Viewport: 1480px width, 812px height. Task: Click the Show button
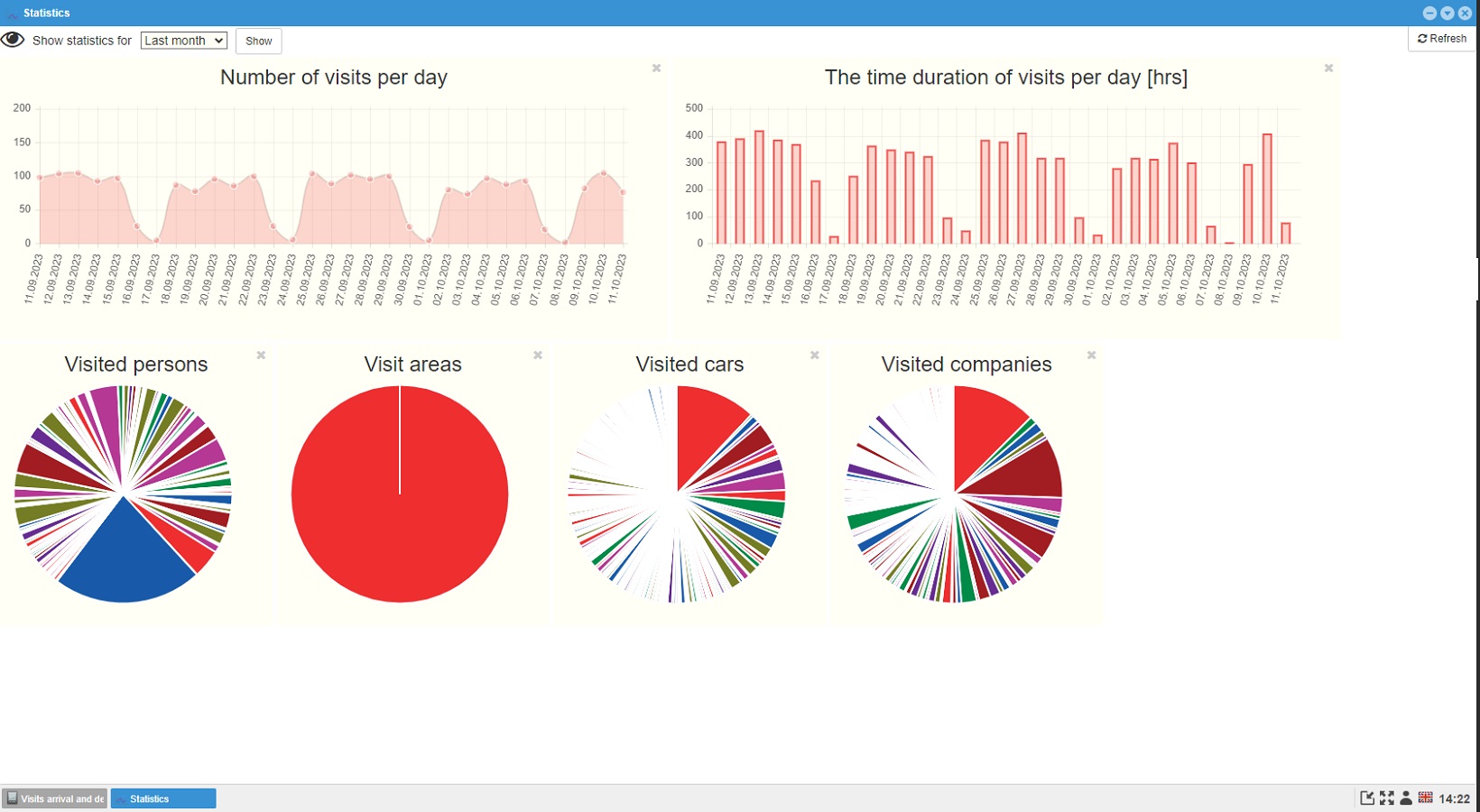(x=259, y=41)
